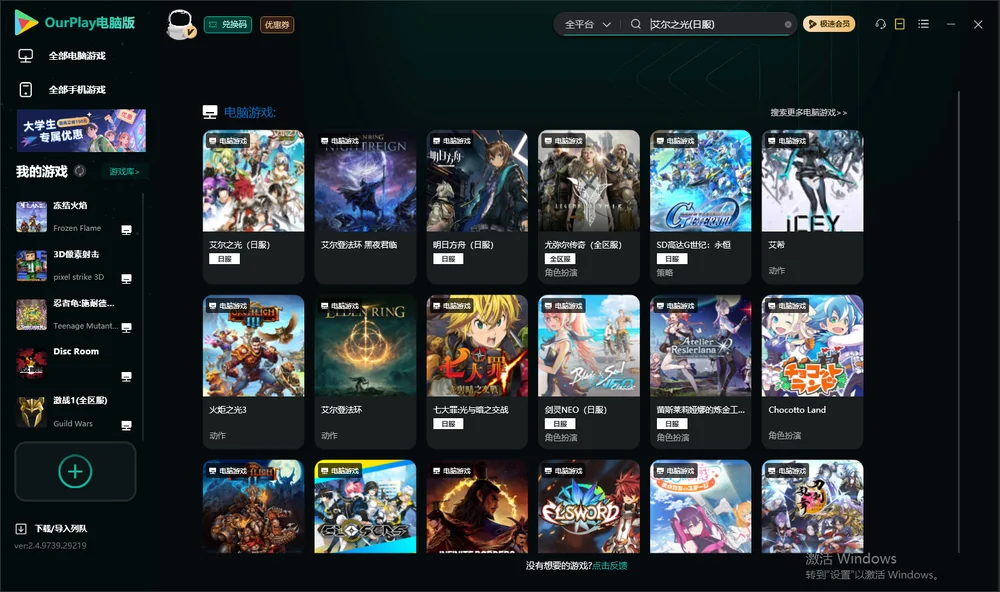Click the search magnifier icon
The width and height of the screenshot is (1000, 592).
635,24
